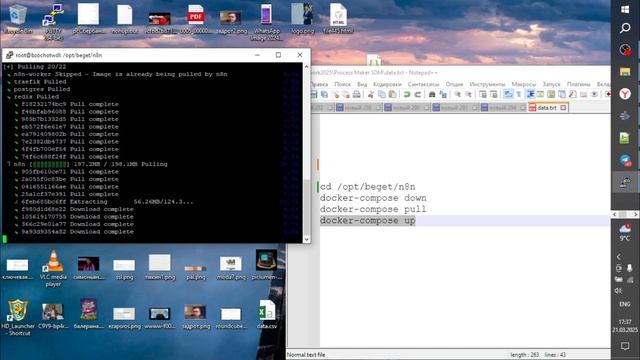Click Cut scissors icon in Notepad++ toolbar
The height and width of the screenshot is (360, 640).
pos(371,94)
